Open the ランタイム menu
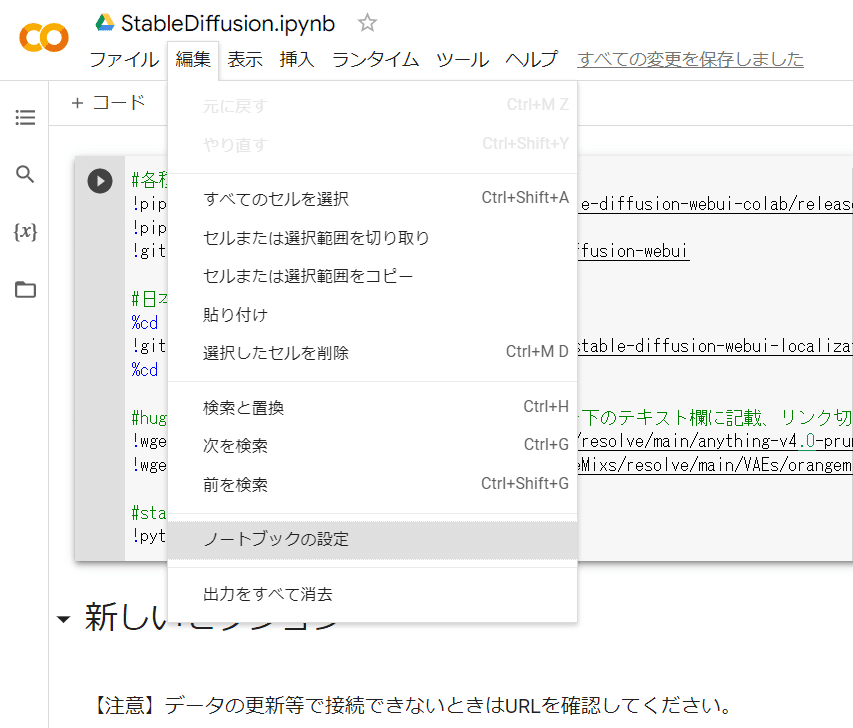 tap(375, 59)
